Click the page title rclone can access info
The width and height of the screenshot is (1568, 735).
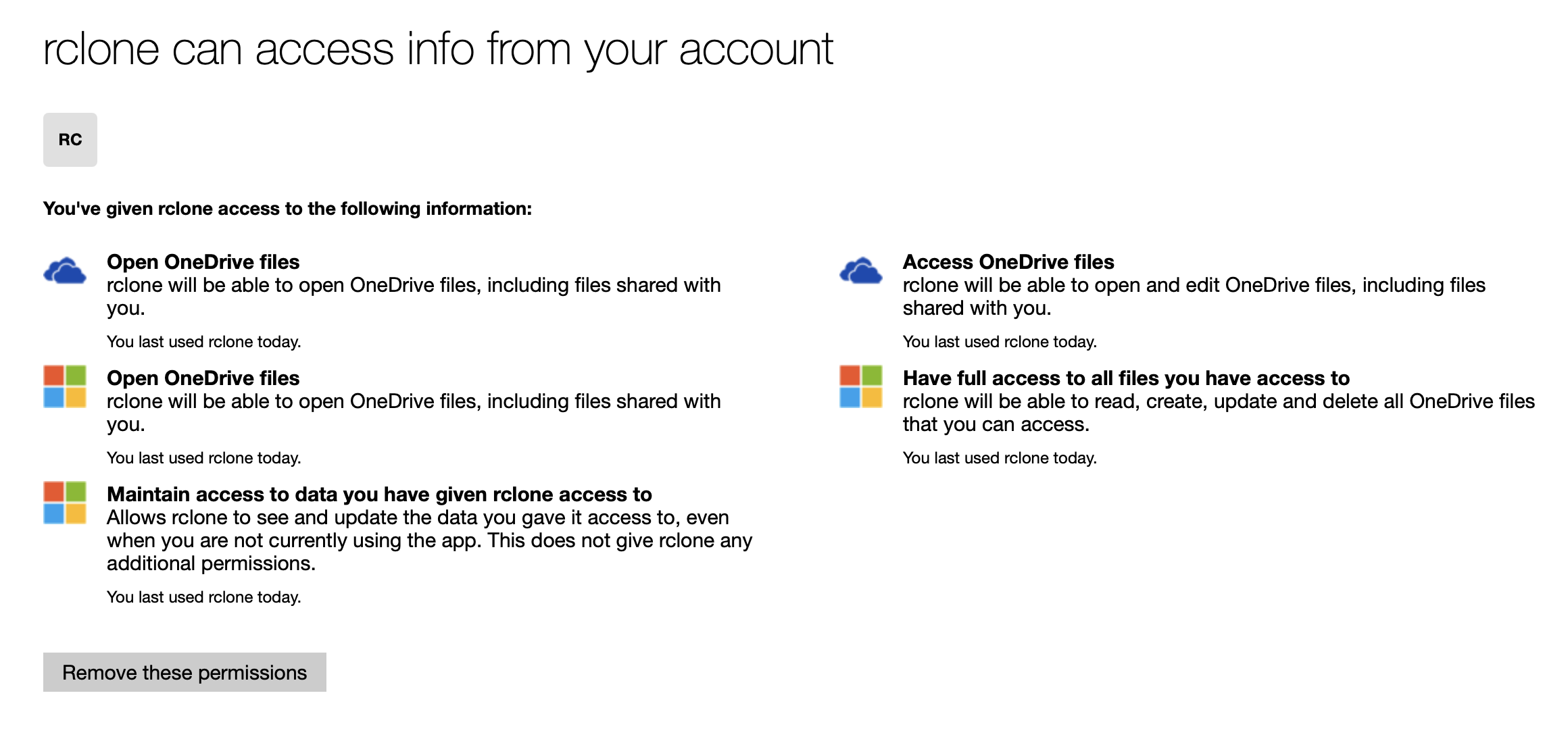tap(437, 49)
